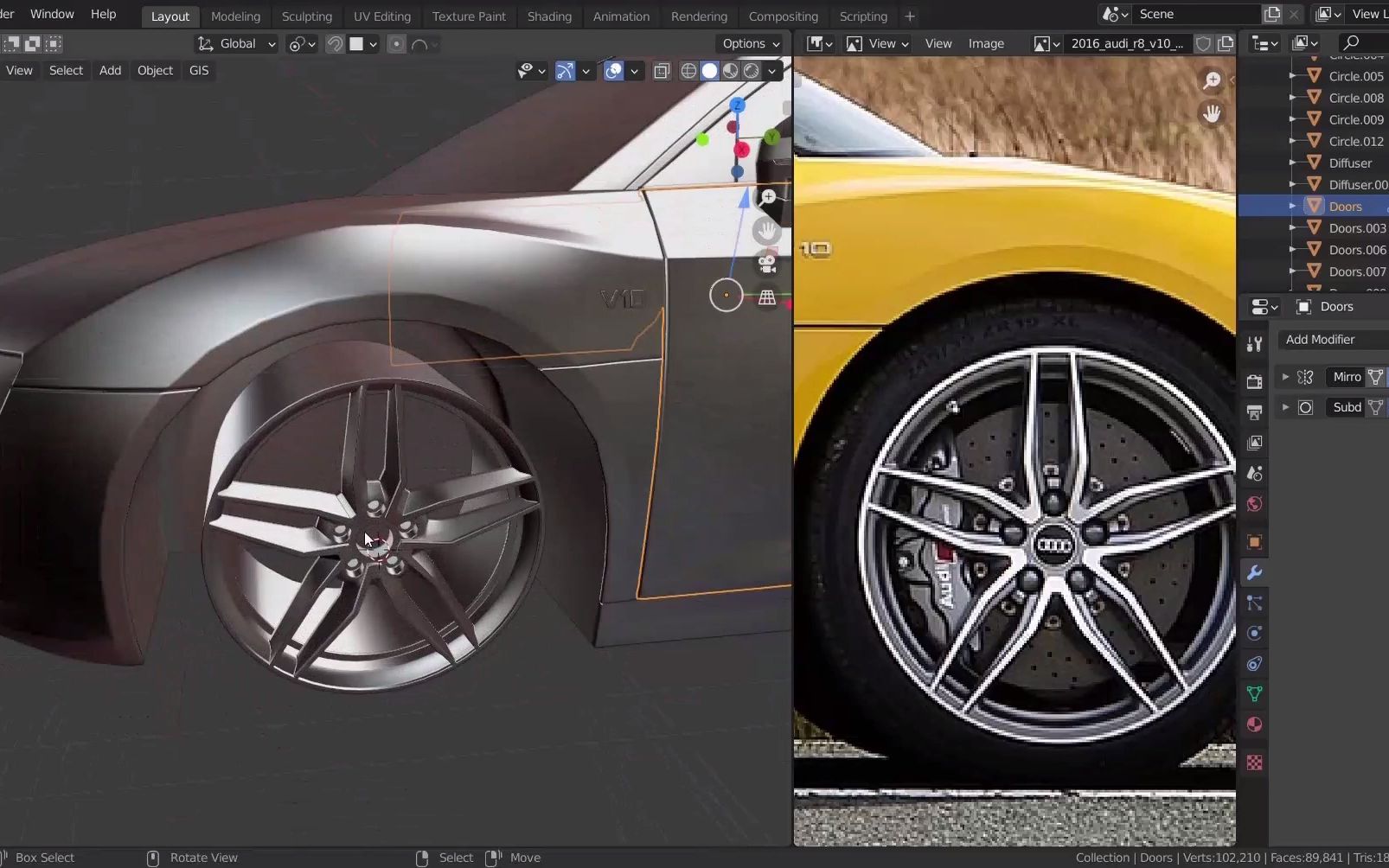Expand the Mirror modifier panel

tap(1285, 377)
